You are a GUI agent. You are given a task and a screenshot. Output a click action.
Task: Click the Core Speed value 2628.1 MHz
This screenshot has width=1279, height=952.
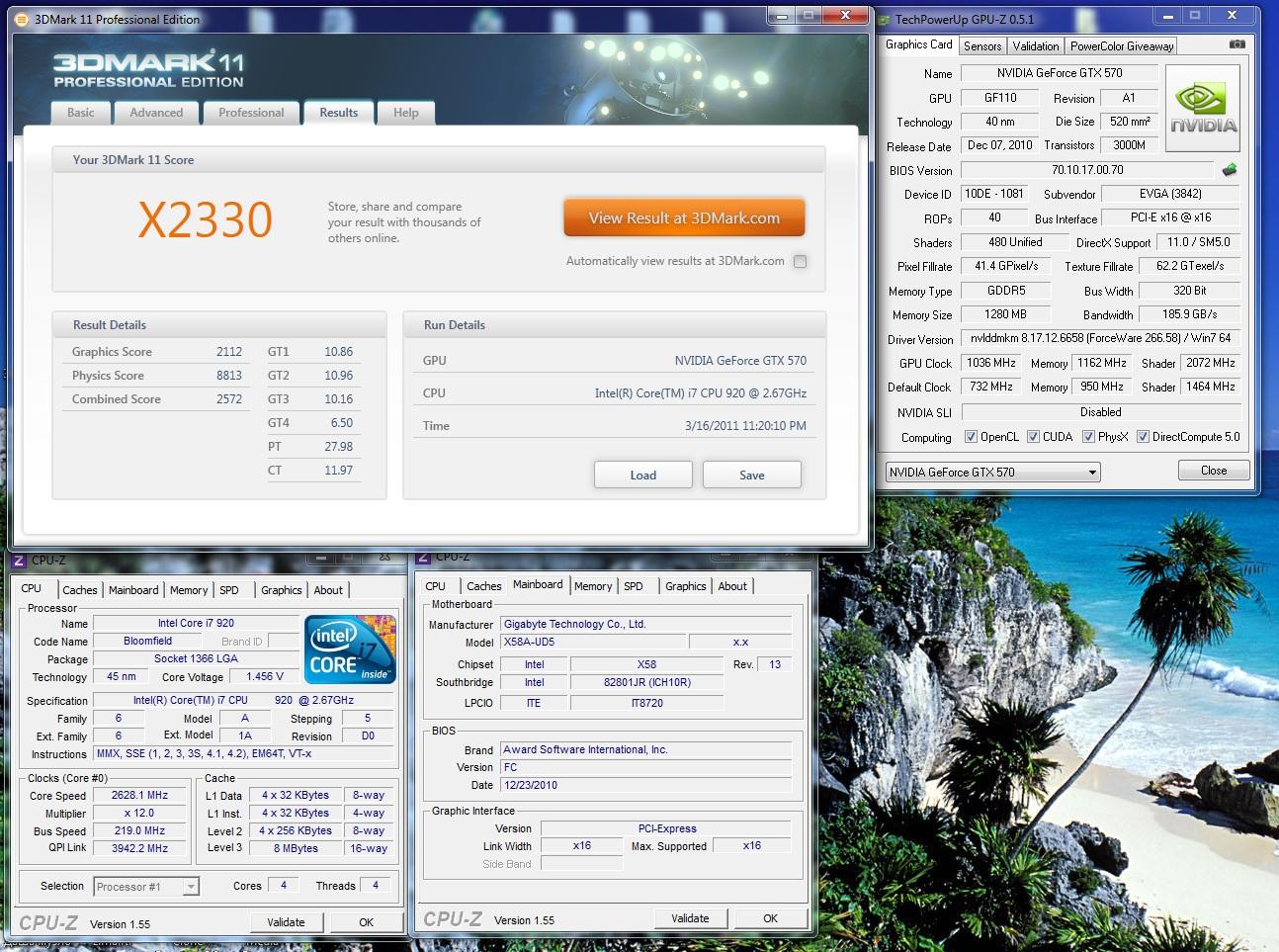(x=140, y=795)
